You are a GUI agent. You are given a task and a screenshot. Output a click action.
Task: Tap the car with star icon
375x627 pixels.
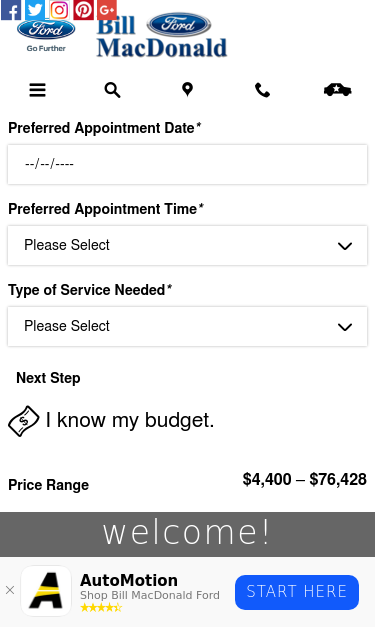tap(338, 90)
